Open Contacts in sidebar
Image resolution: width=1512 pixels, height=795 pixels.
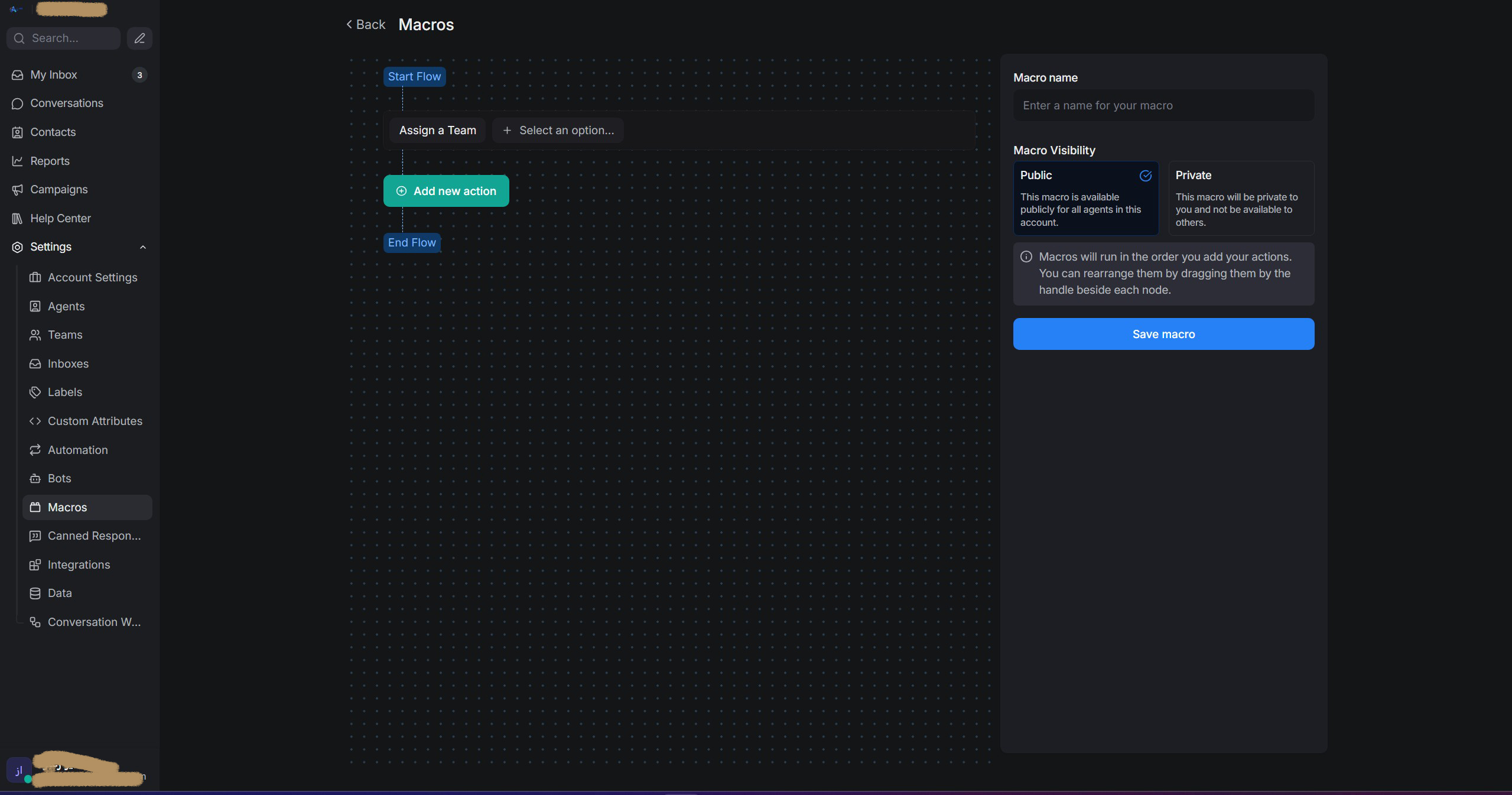coord(79,132)
